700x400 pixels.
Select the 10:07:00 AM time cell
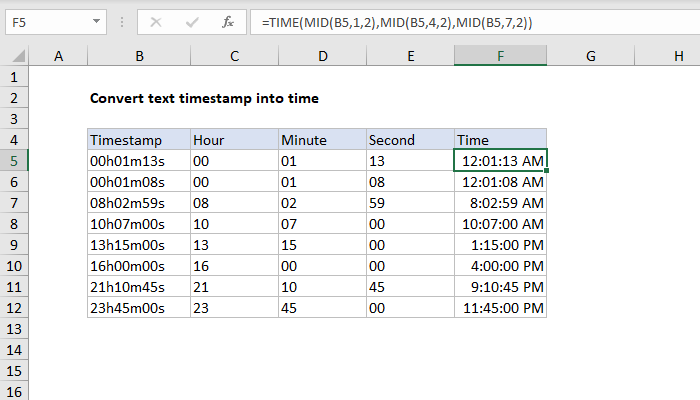coord(500,224)
